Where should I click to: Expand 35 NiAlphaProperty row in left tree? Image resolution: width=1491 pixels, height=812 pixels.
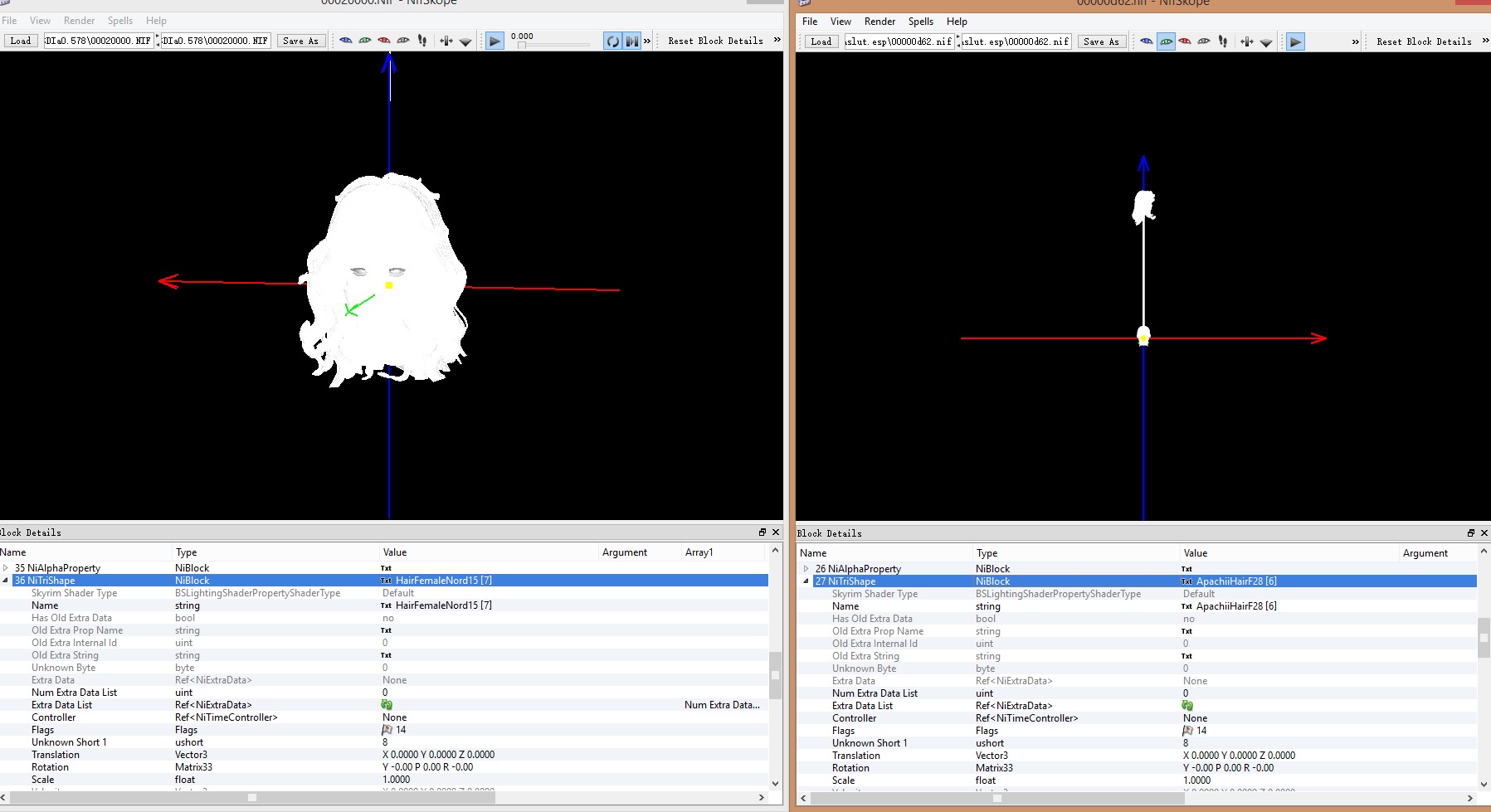pos(6,568)
